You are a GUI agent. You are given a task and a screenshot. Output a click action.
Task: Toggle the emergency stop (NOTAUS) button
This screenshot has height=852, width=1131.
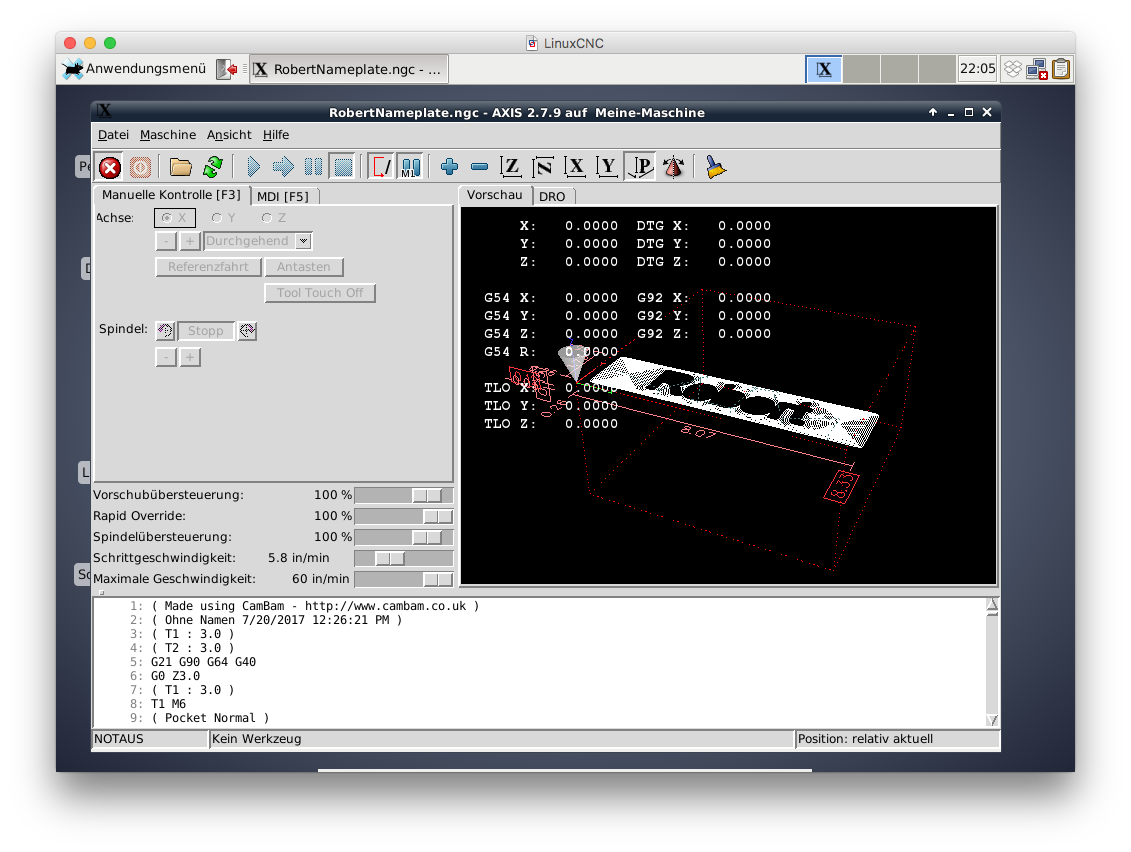click(x=110, y=167)
